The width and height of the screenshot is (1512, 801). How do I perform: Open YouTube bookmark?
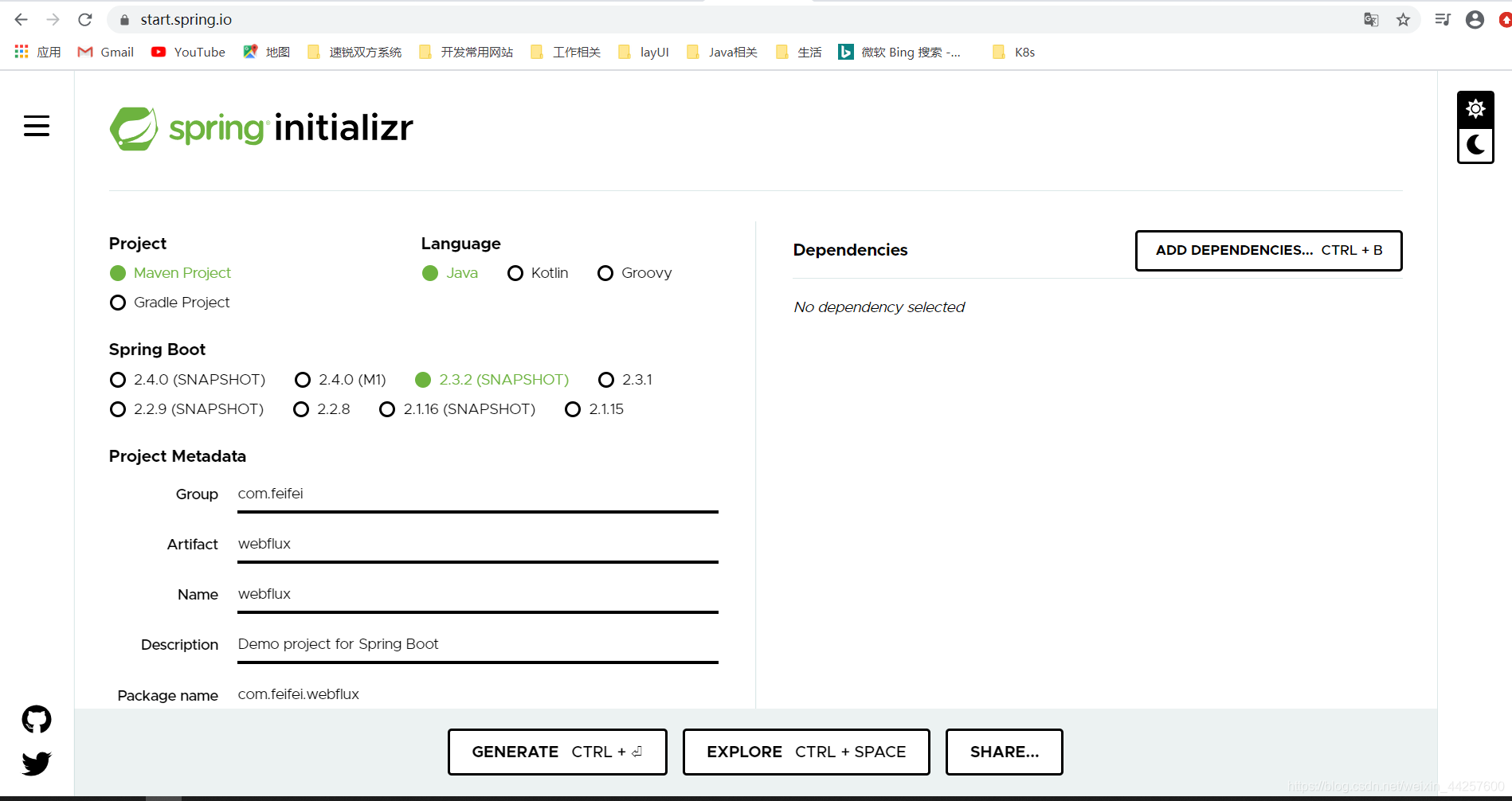click(188, 52)
